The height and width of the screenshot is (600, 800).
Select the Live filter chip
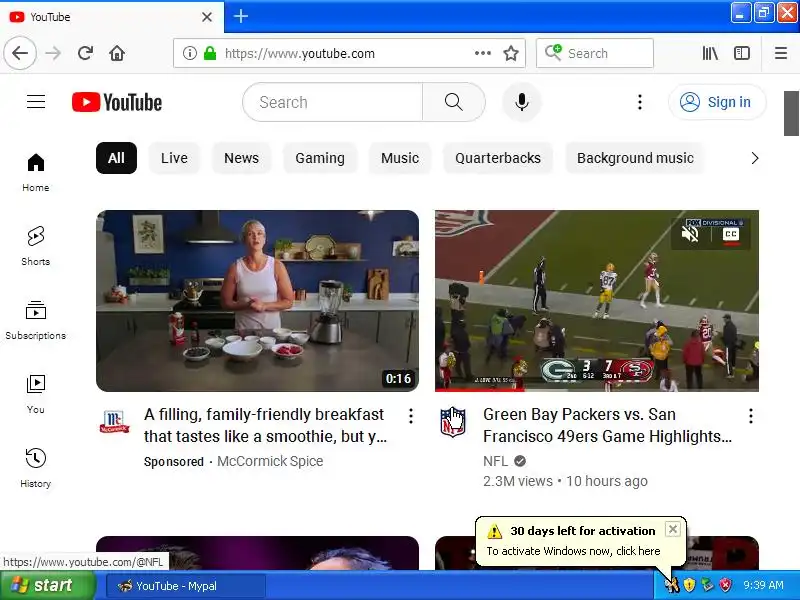174,158
